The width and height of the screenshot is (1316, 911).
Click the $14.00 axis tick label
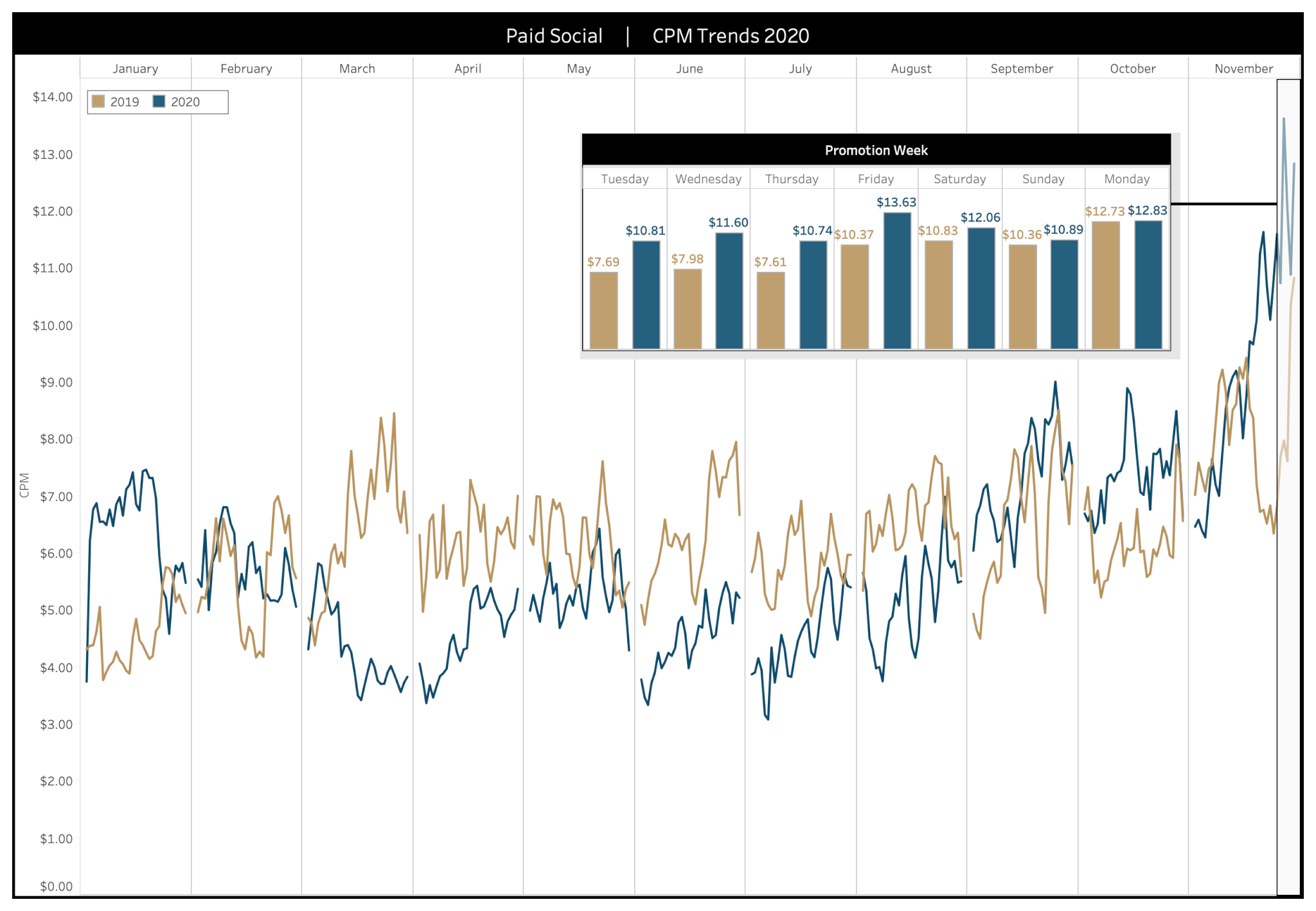coord(53,97)
